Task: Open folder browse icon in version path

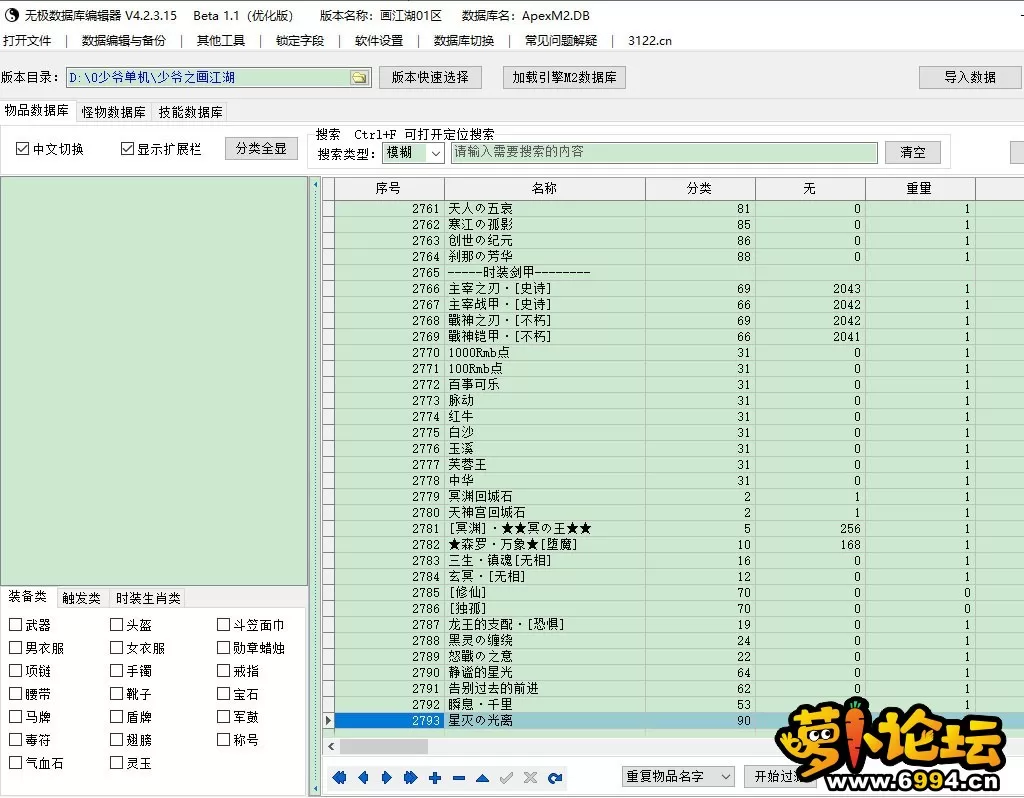Action: coord(359,78)
